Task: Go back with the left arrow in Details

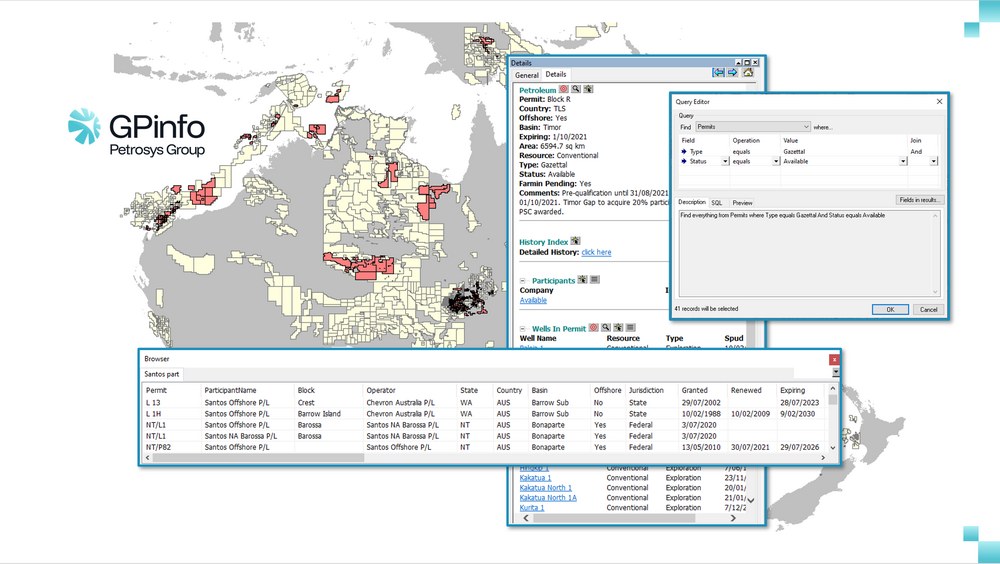Action: (718, 73)
